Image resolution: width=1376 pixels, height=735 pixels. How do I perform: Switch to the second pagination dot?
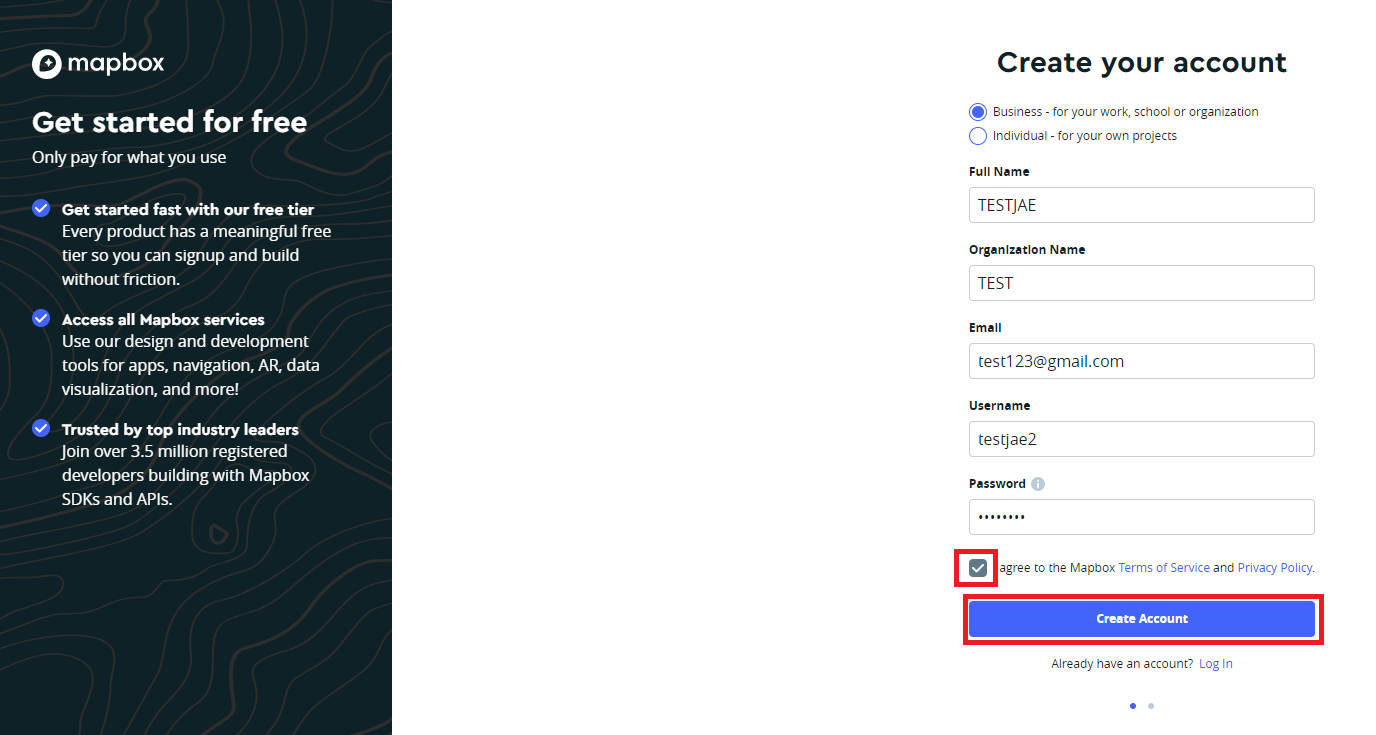coord(1151,706)
